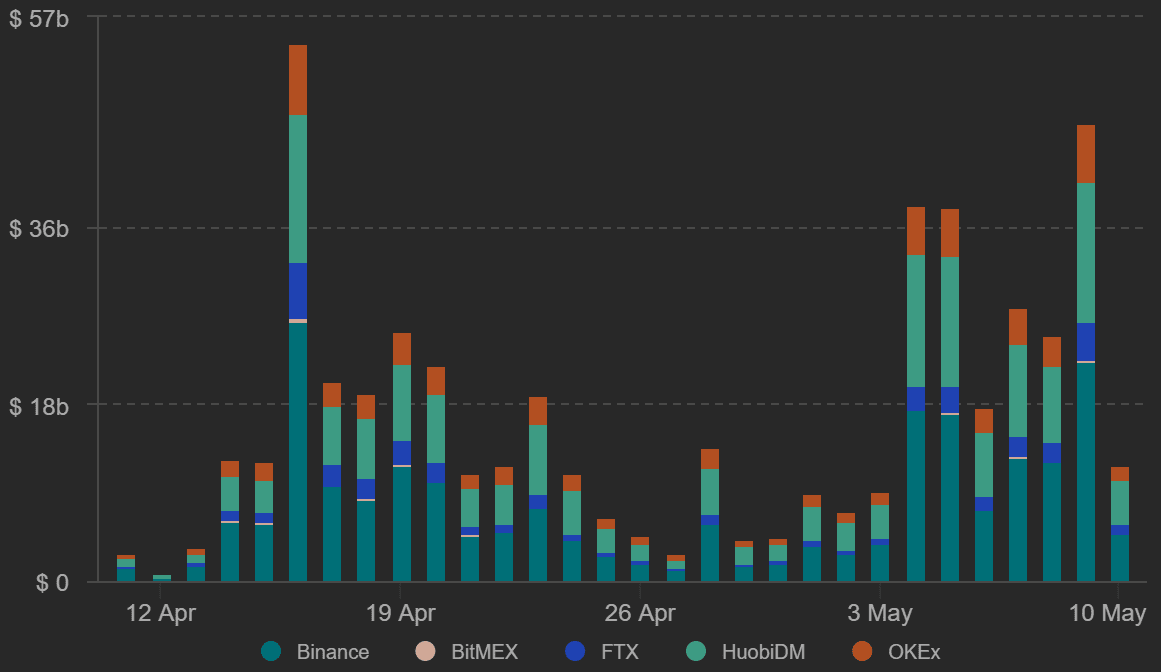Click the HuobiDM legend green dot
Screen dimensions: 1161x672
pyautogui.click(x=696, y=651)
